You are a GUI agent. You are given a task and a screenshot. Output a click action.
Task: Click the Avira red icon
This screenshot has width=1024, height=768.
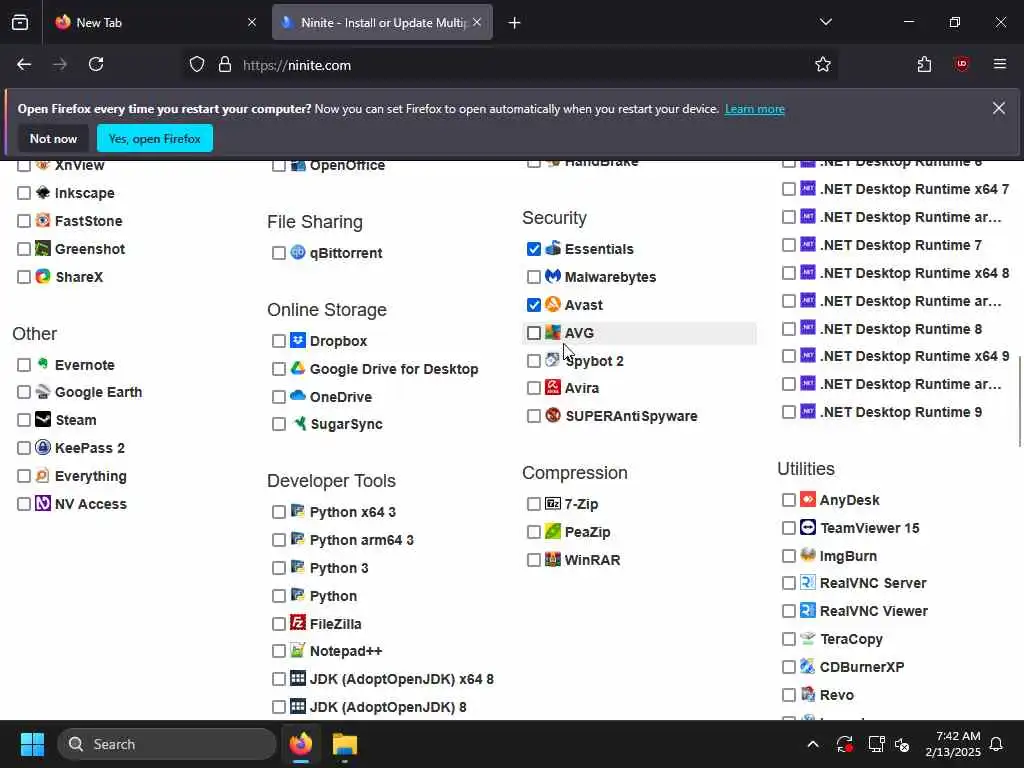pyautogui.click(x=552, y=387)
